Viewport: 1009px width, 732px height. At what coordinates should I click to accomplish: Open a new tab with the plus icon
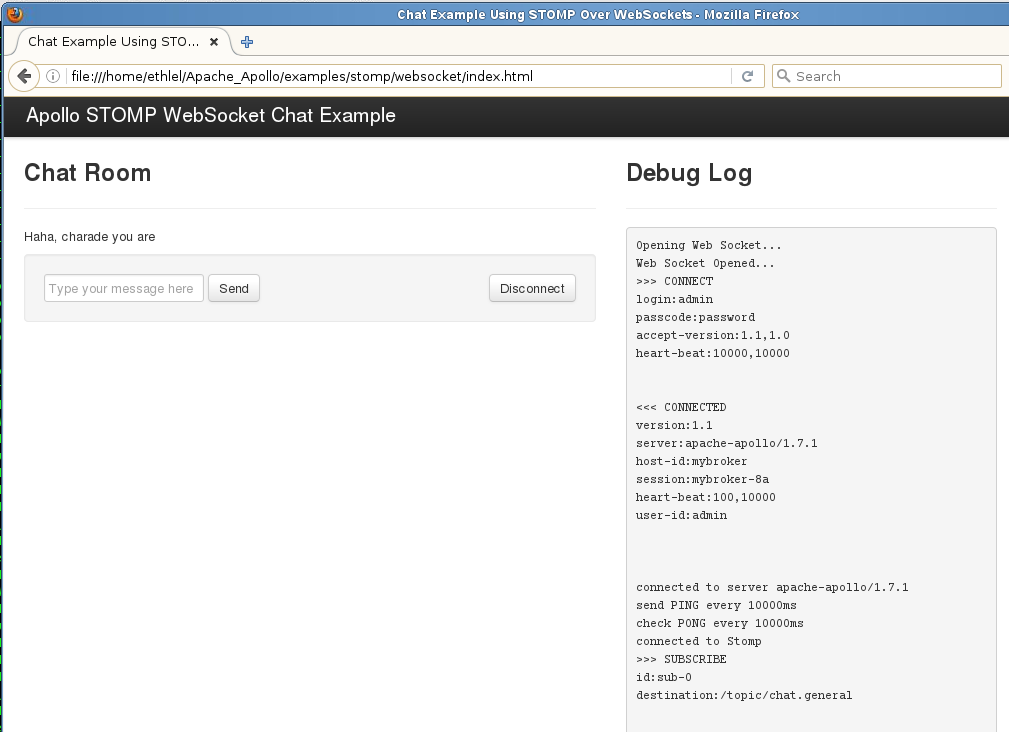tap(246, 42)
